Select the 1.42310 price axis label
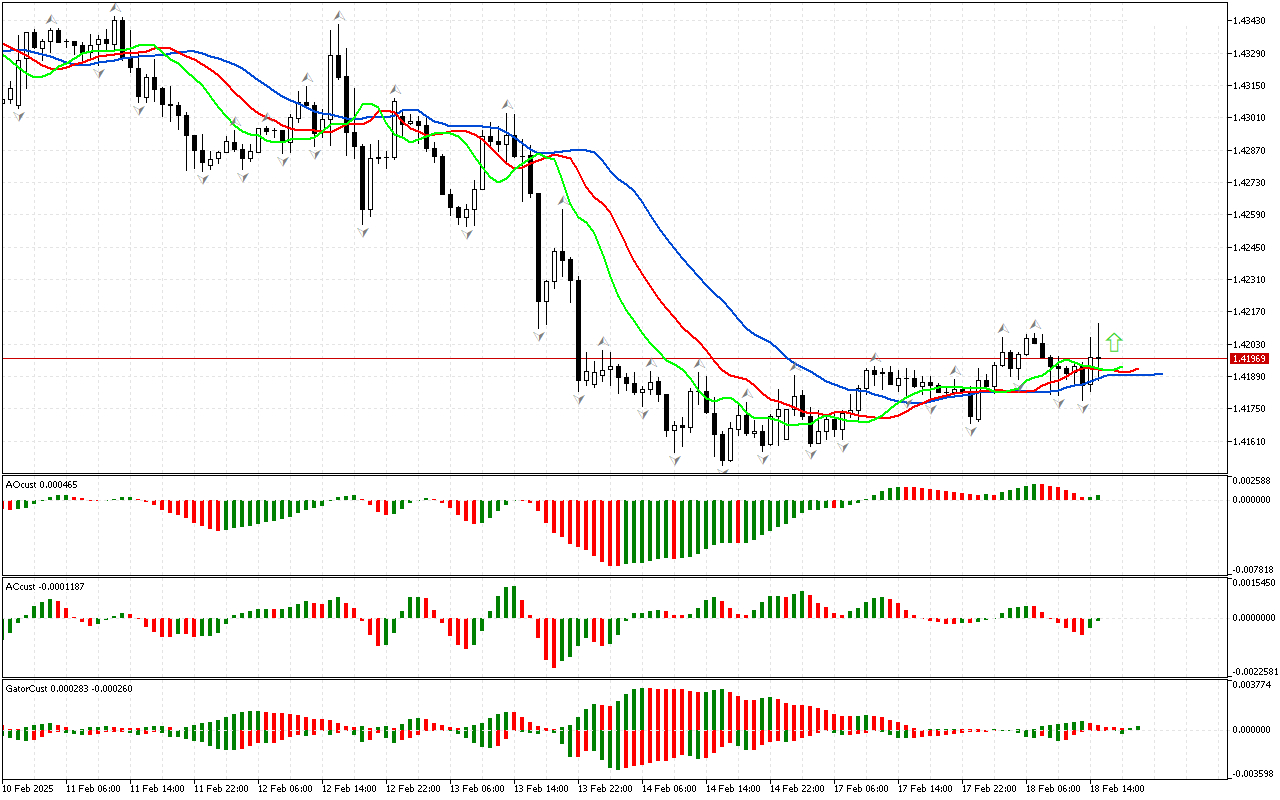This screenshot has height=800, width=1280. click(1249, 279)
